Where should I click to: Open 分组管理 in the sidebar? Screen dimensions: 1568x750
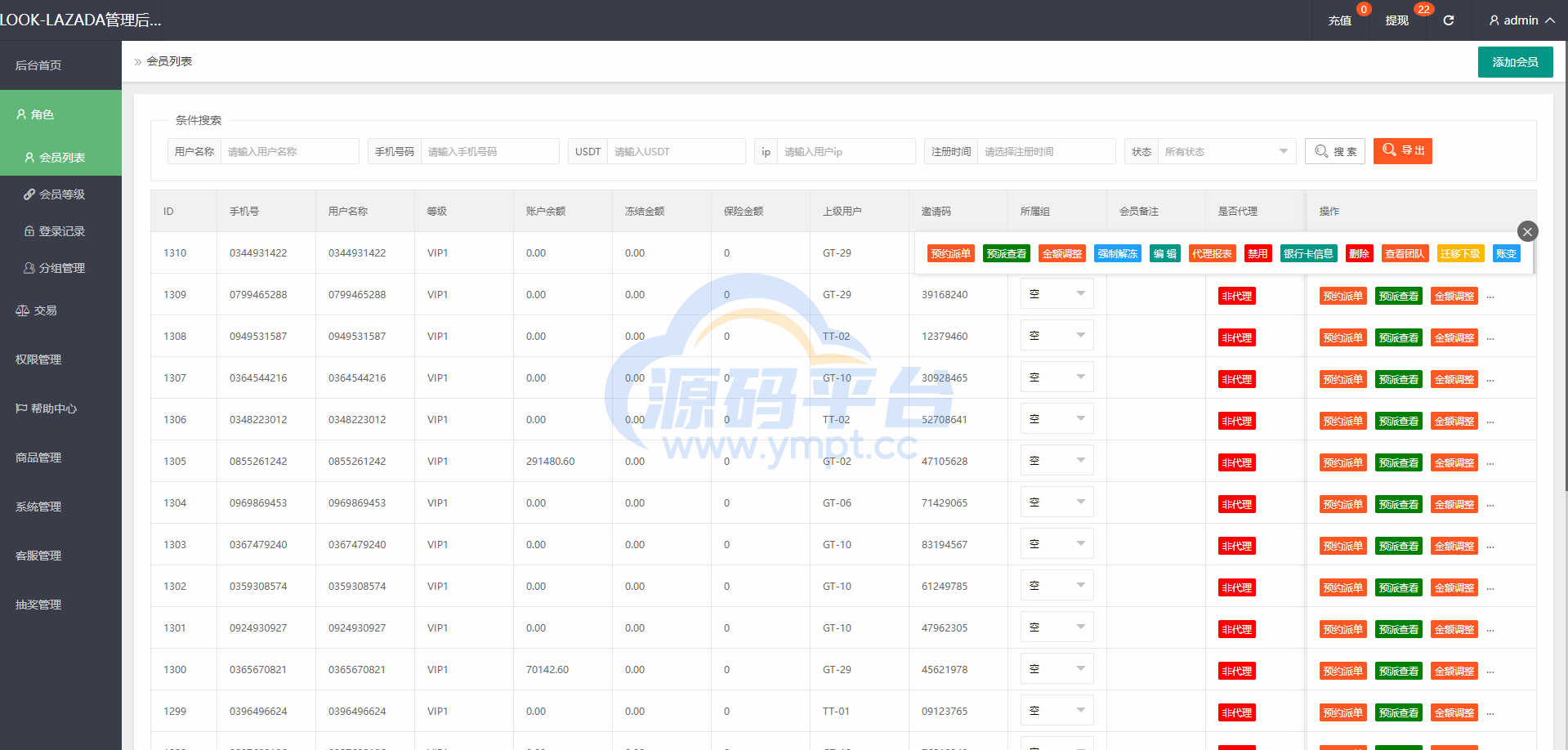click(60, 268)
